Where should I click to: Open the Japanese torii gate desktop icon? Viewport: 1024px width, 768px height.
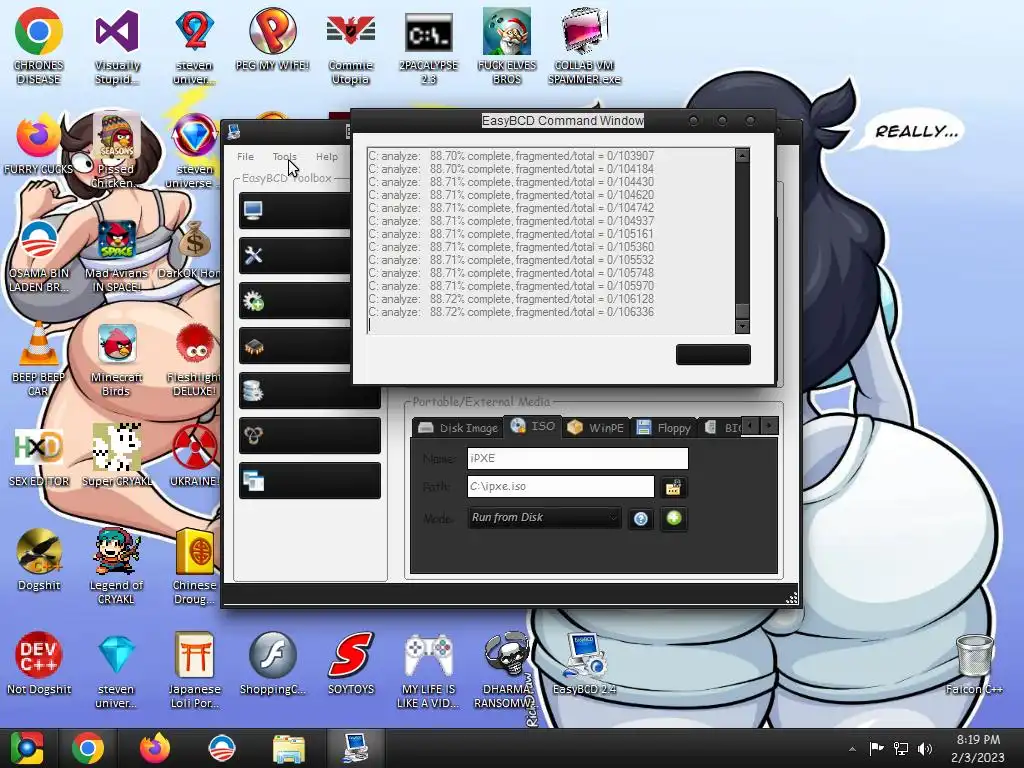pos(194,670)
